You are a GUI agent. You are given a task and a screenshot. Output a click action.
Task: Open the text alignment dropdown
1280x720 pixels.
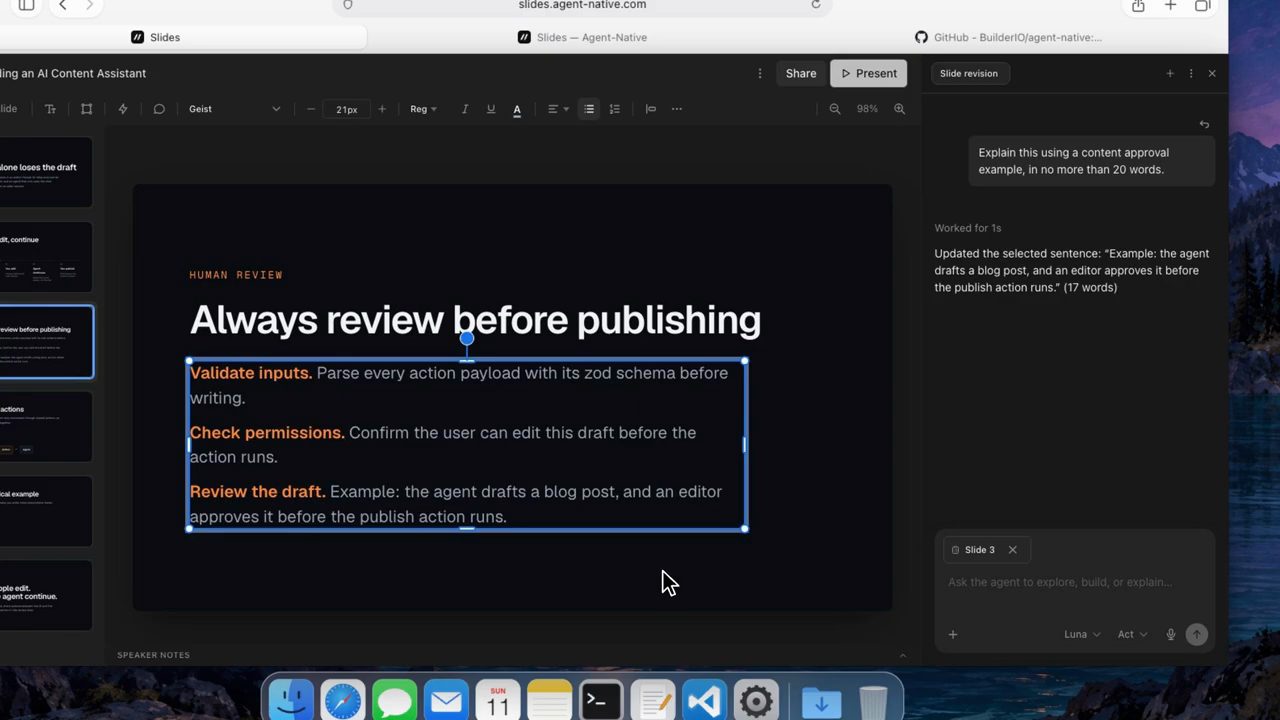coord(558,109)
